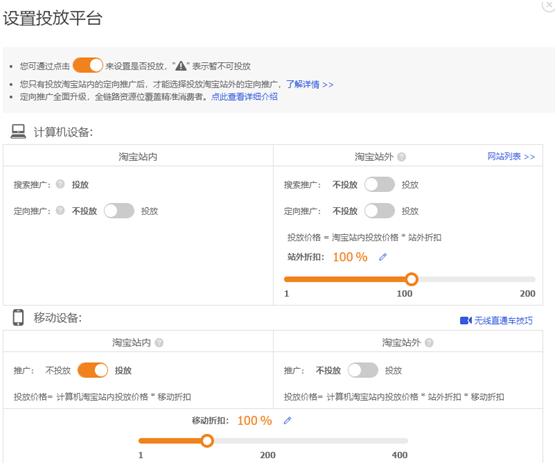Open the 了解详情 >> link

pyautogui.click(x=310, y=84)
